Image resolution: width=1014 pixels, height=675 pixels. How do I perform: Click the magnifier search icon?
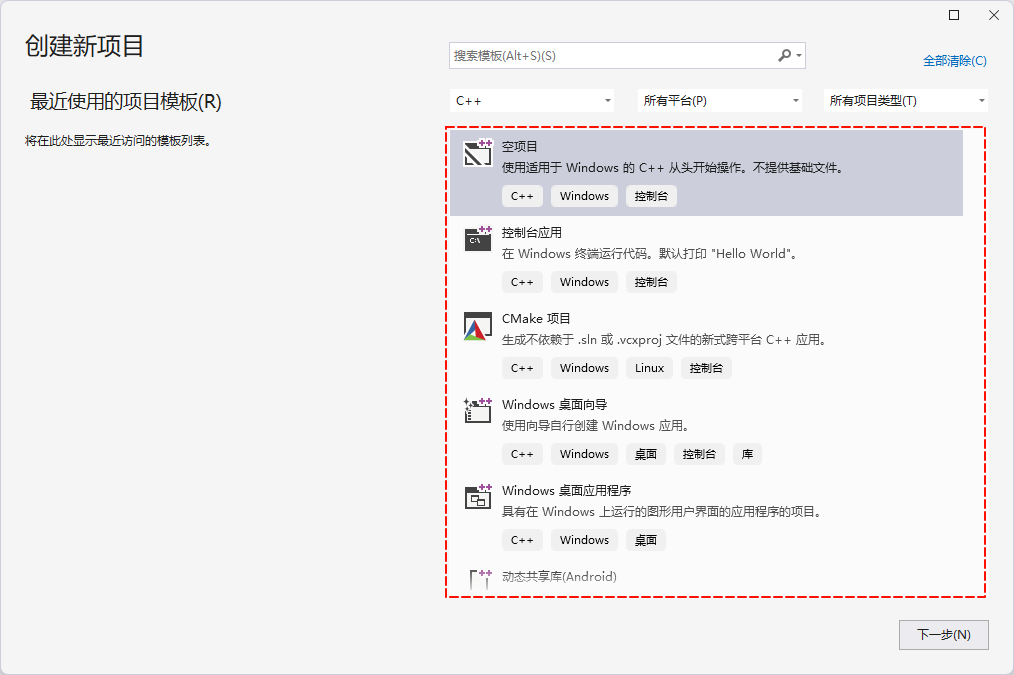[785, 56]
